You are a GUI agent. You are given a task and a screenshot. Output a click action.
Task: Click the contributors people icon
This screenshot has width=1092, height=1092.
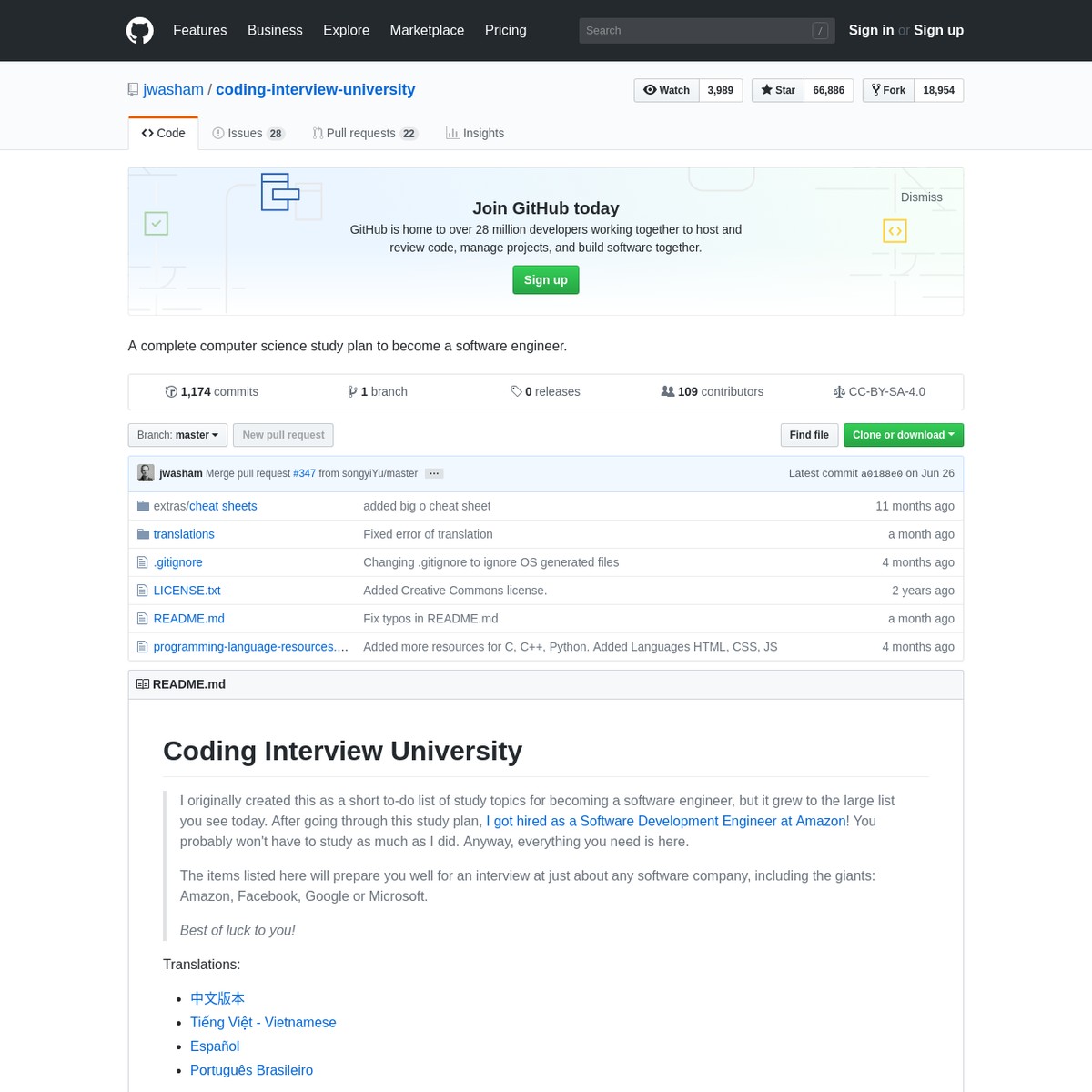pos(668,391)
